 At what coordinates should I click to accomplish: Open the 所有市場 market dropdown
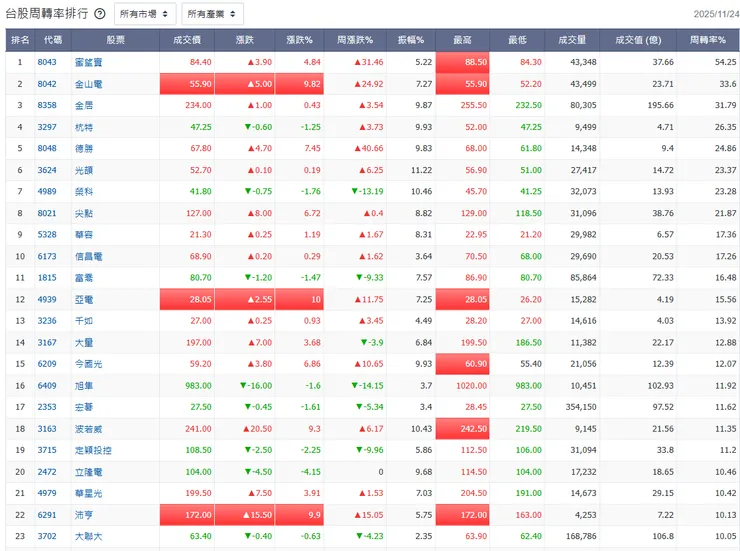coord(145,14)
